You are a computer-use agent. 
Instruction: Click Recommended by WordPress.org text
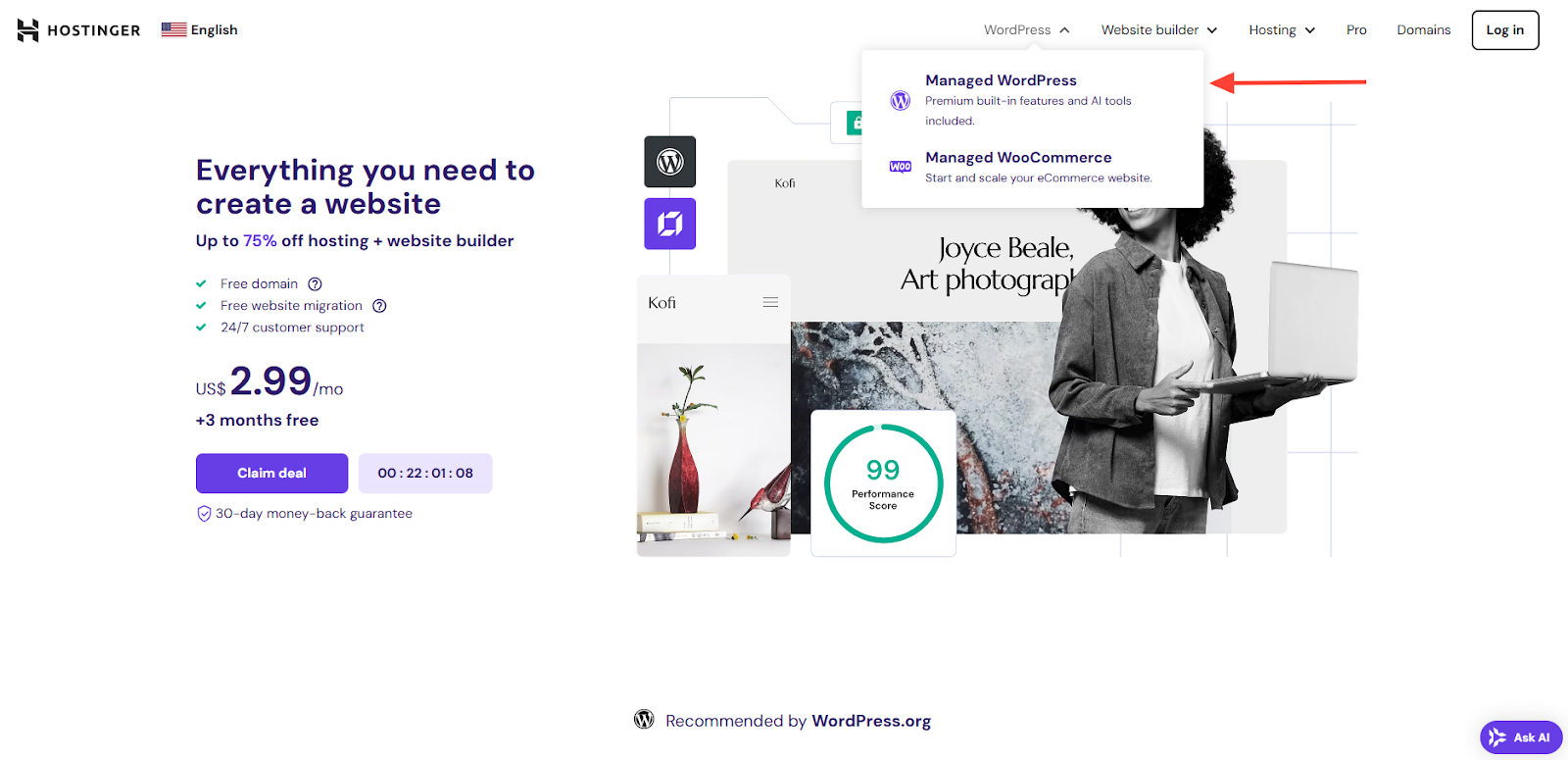tap(798, 721)
